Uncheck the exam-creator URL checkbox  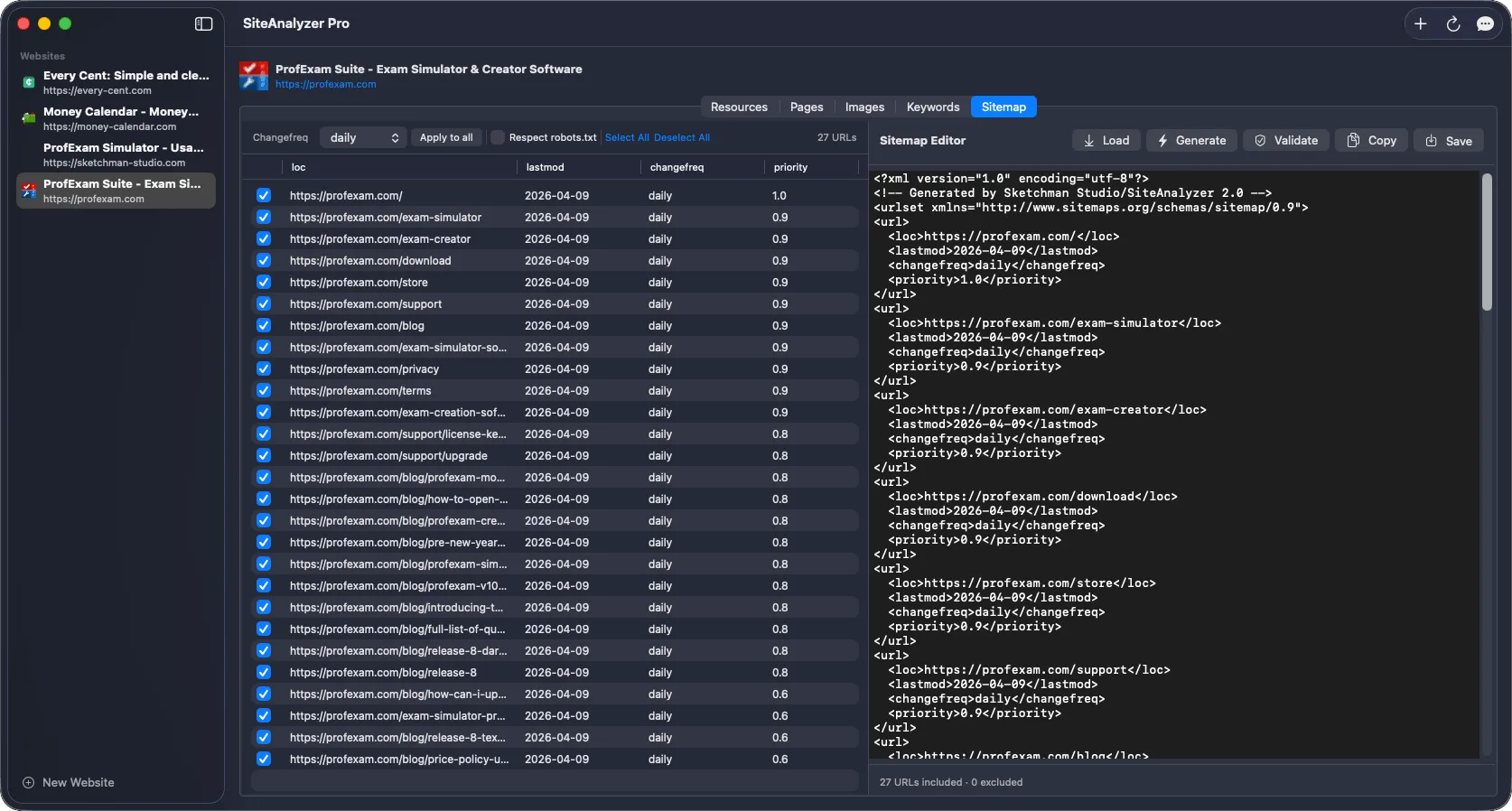(x=264, y=238)
